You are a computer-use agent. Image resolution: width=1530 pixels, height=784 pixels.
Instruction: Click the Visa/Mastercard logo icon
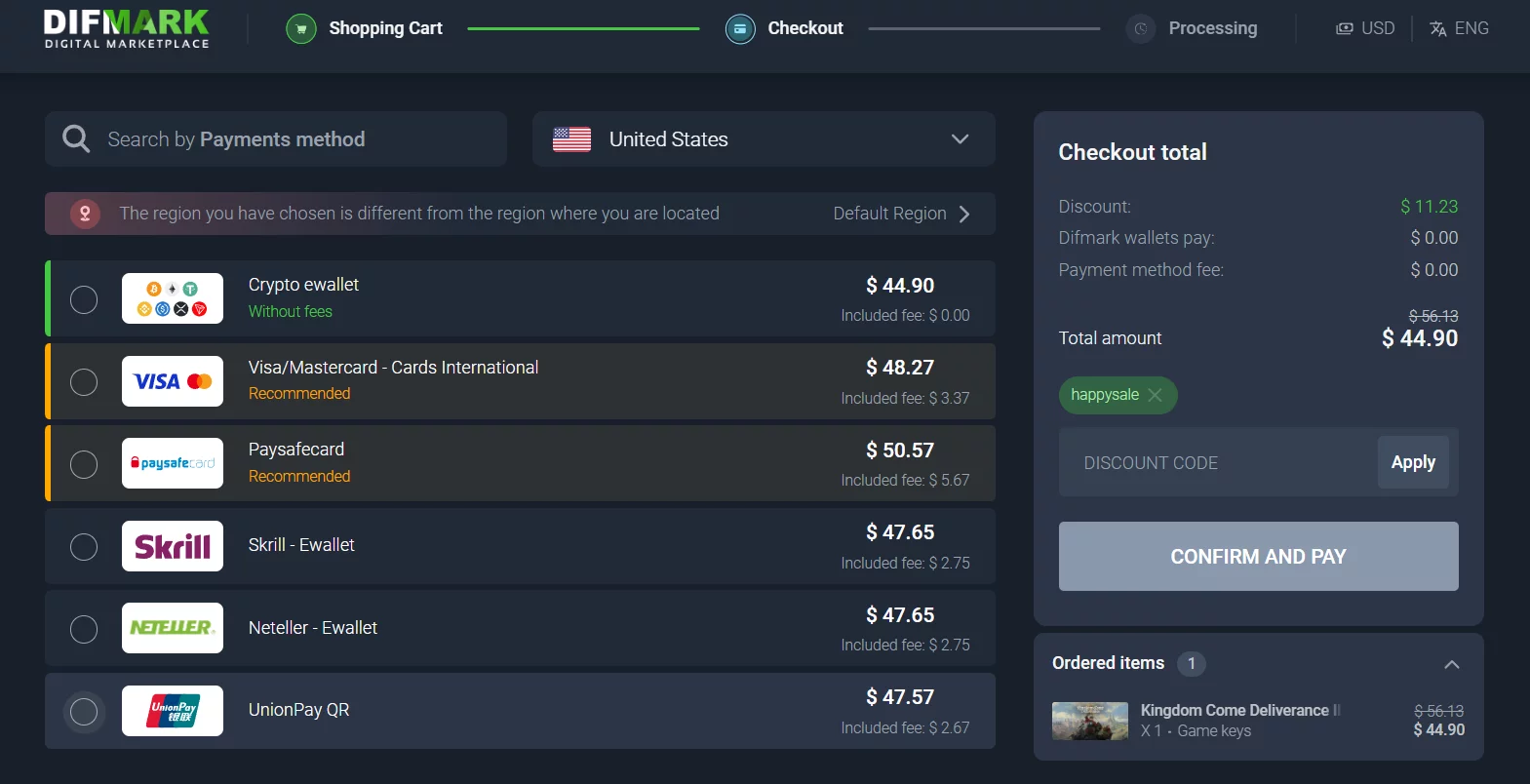click(x=173, y=381)
